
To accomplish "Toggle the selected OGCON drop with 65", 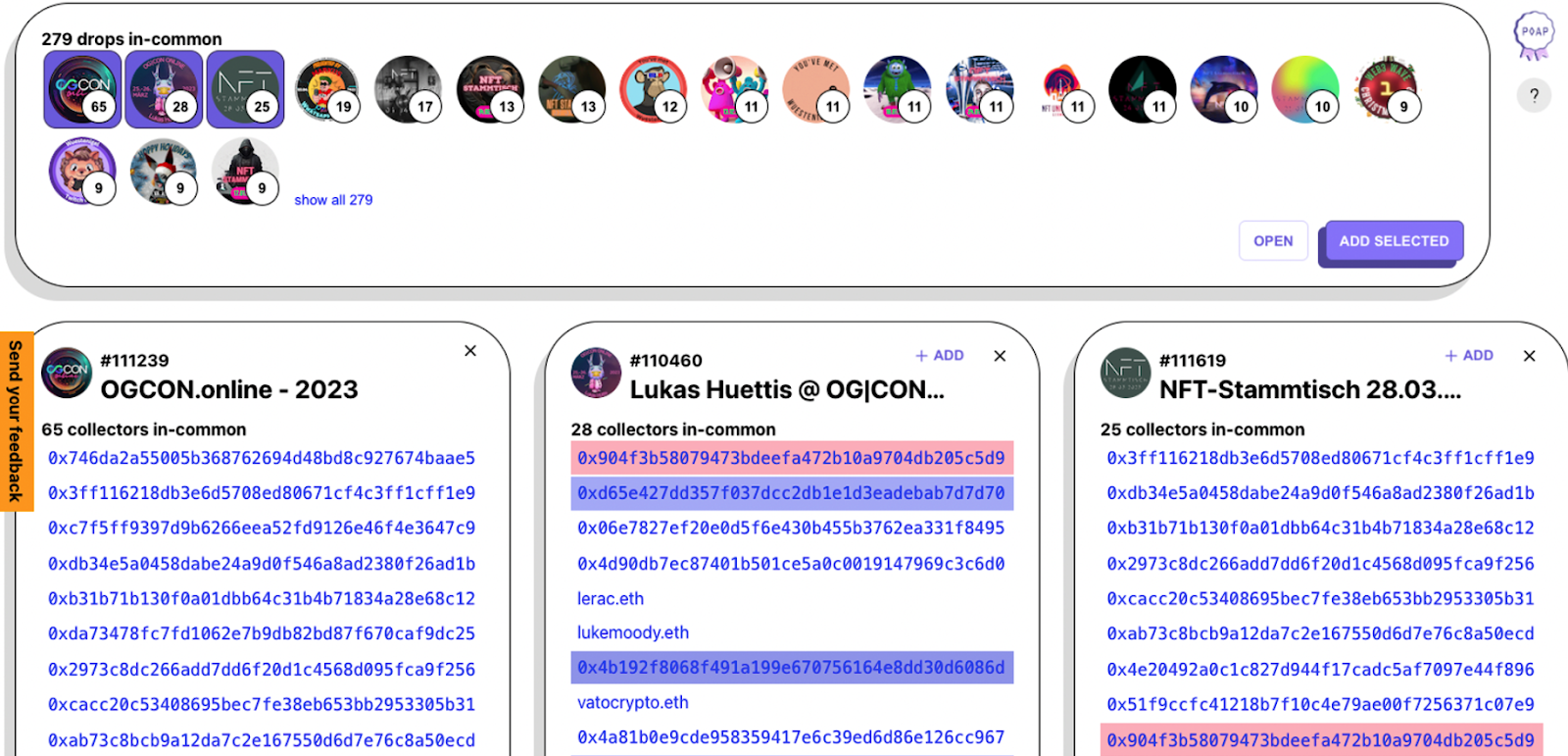I will click(82, 89).
